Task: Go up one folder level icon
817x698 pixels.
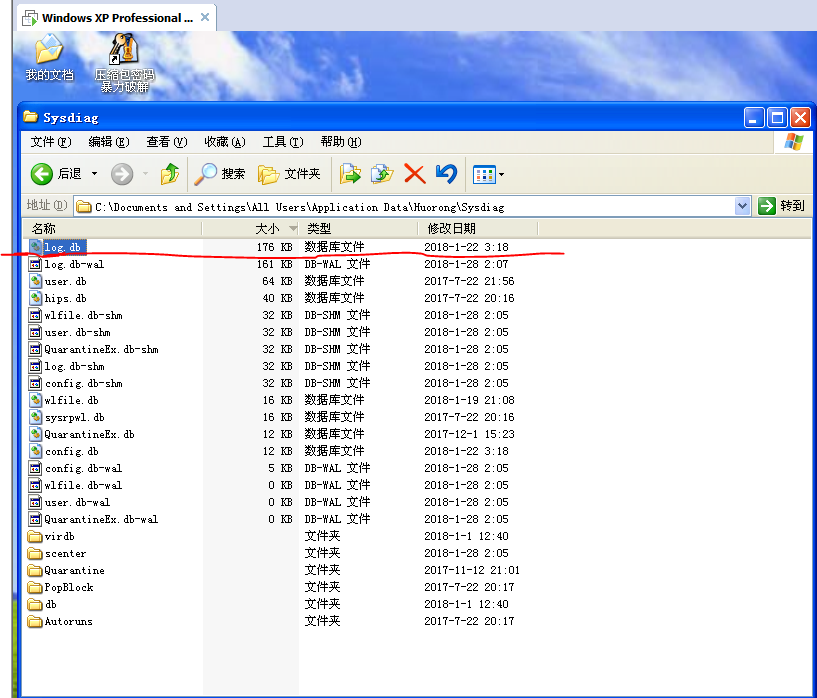Action: click(170, 174)
